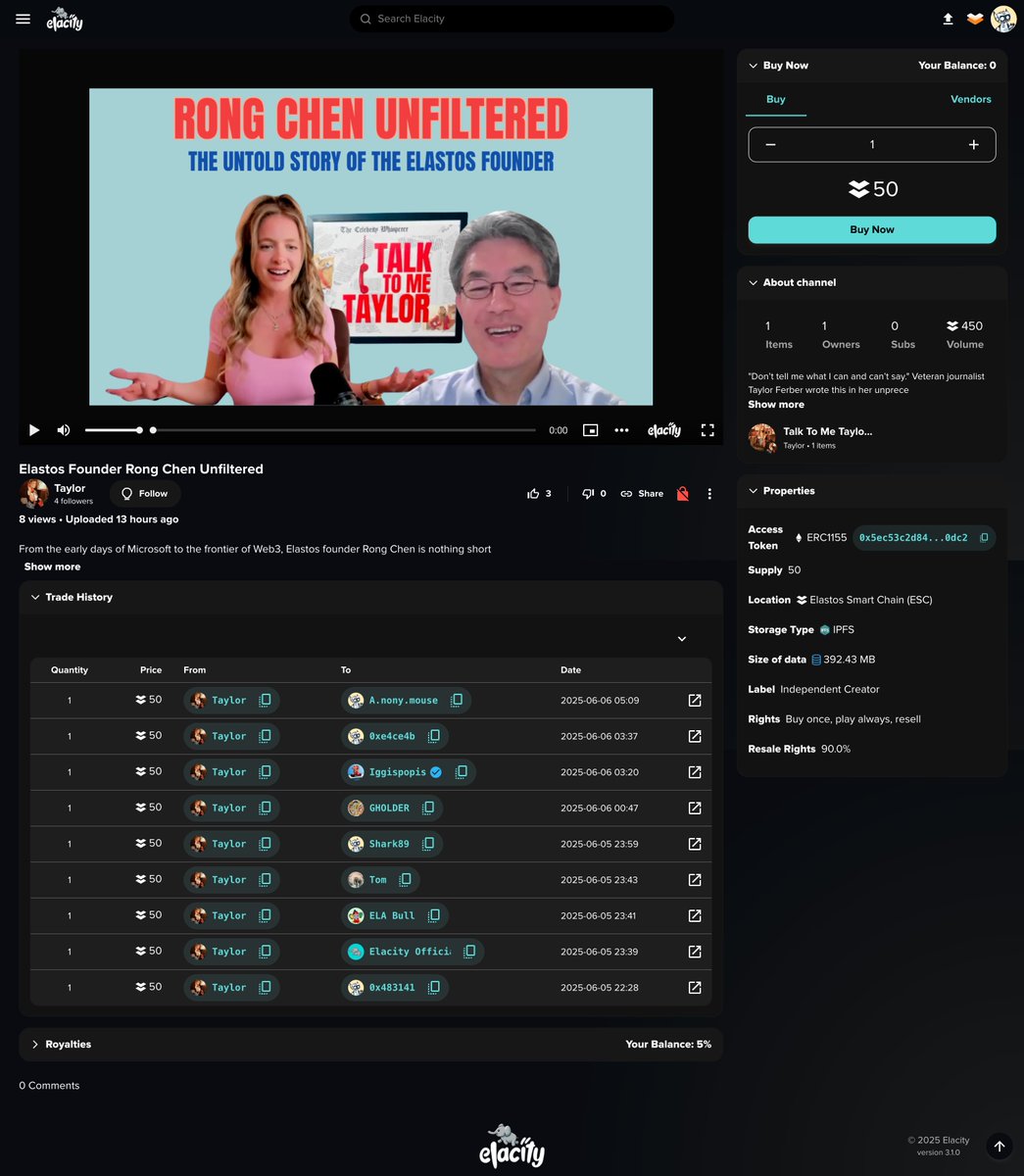The height and width of the screenshot is (1176, 1024).
Task: Open 0xe4ce4b transaction external link
Action: [x=695, y=736]
